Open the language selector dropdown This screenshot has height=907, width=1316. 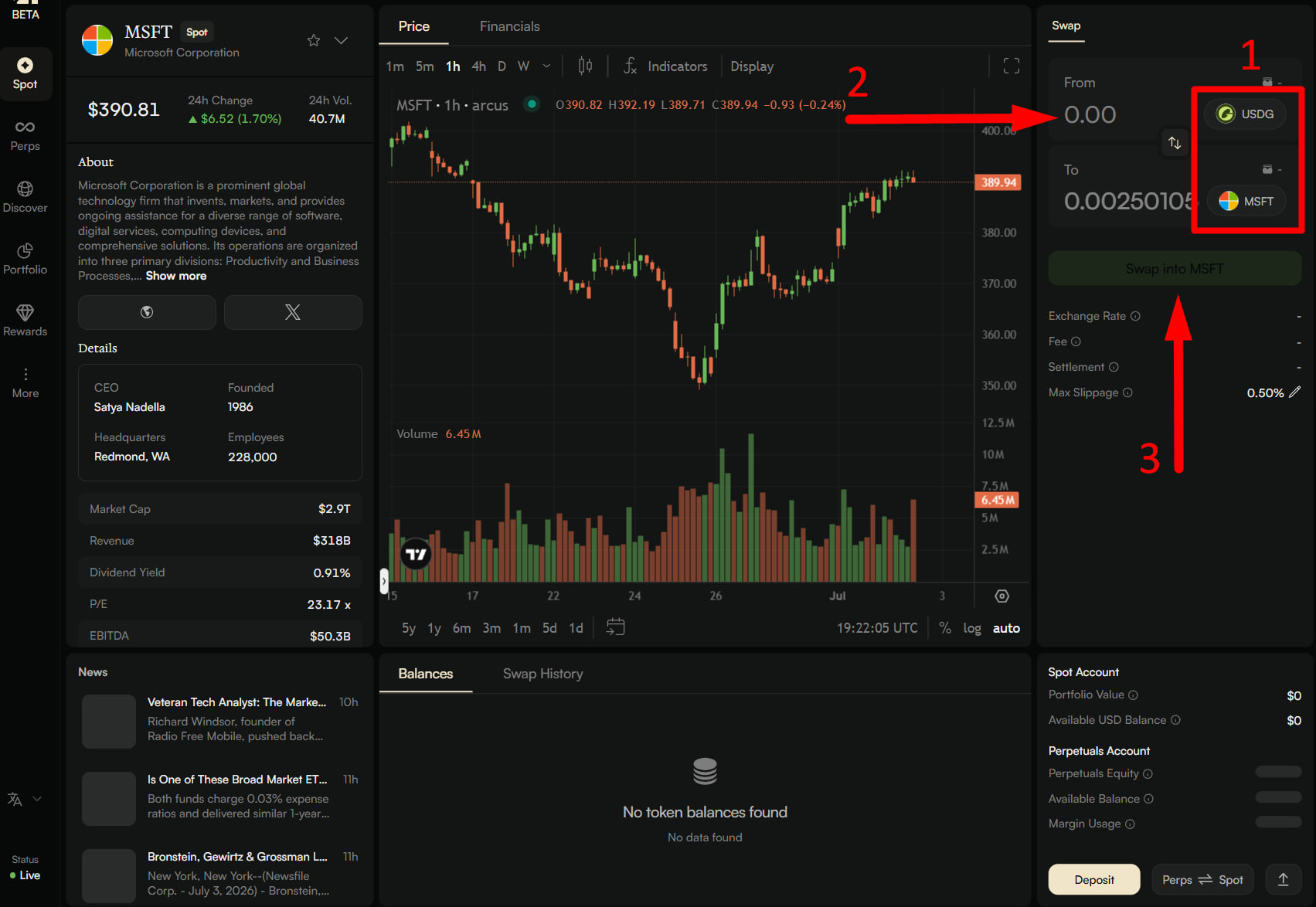point(25,799)
